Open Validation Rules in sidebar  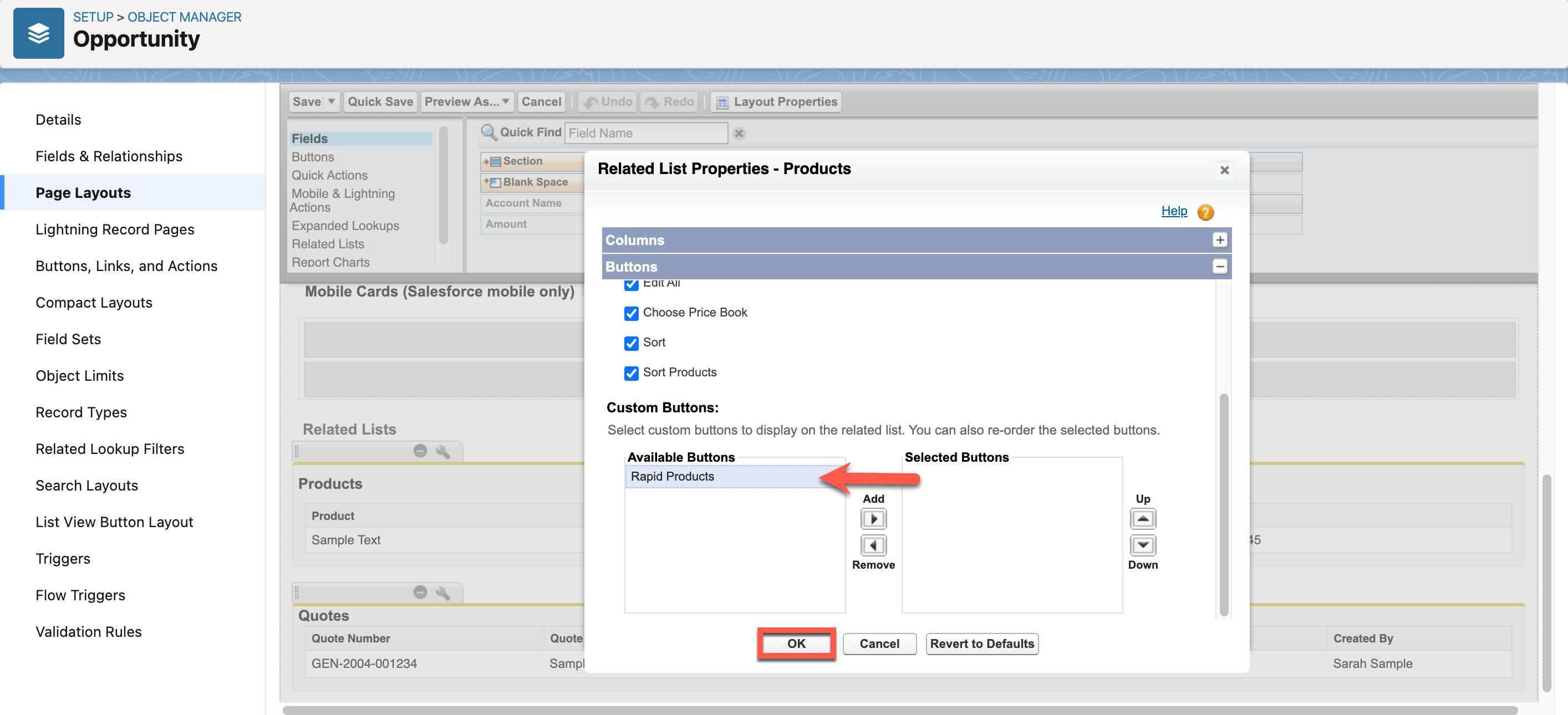coord(89,631)
